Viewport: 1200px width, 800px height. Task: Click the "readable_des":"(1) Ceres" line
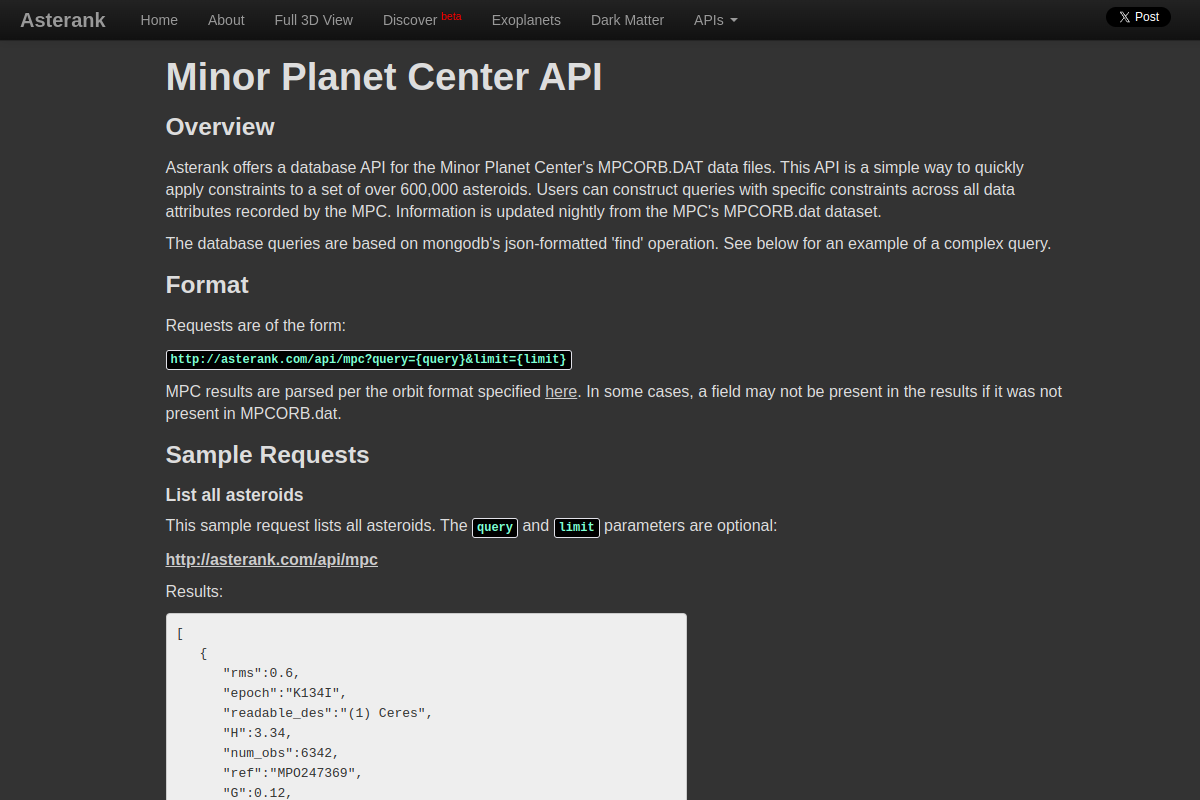tap(327, 713)
